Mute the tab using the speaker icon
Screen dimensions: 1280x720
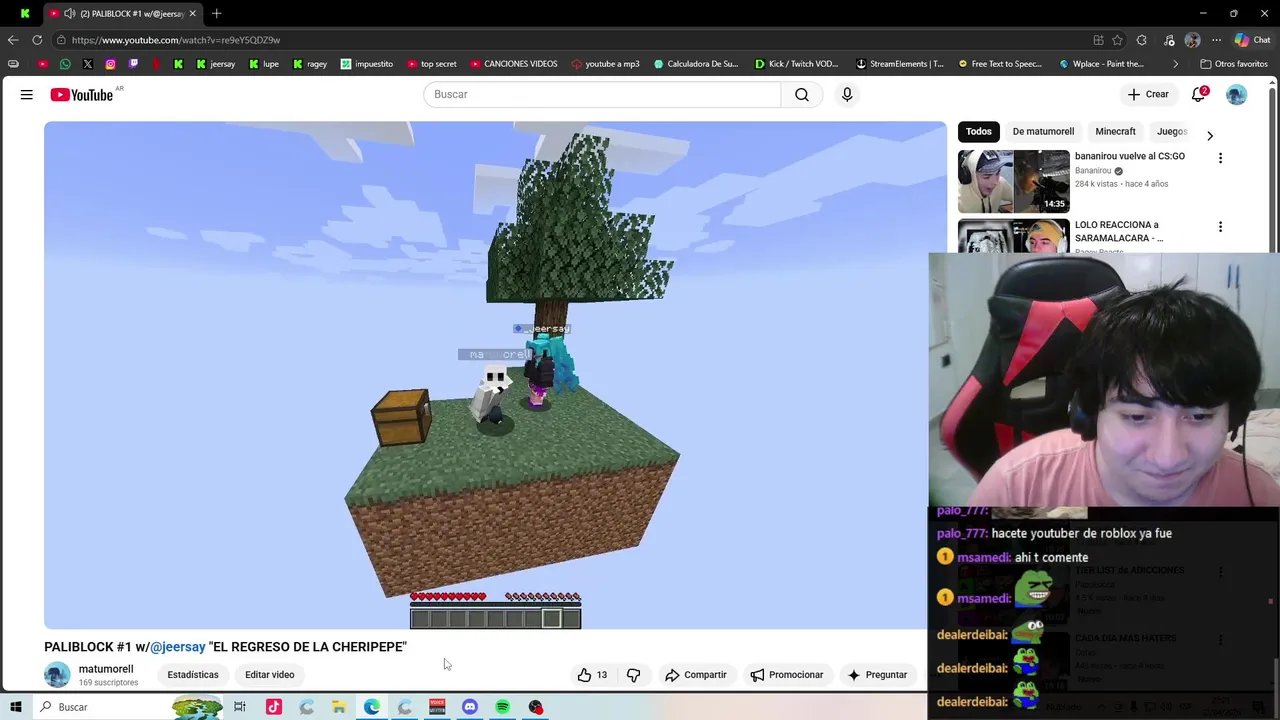click(x=69, y=13)
